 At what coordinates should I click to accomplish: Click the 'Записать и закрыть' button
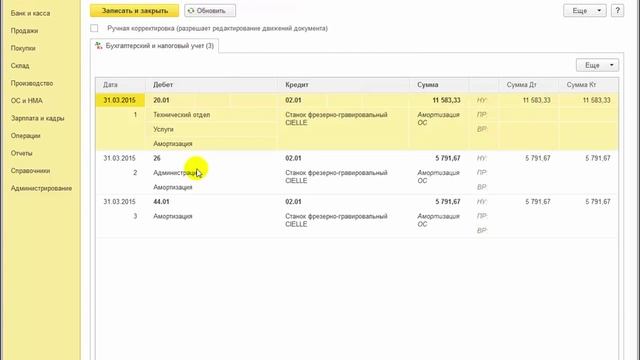[134, 11]
